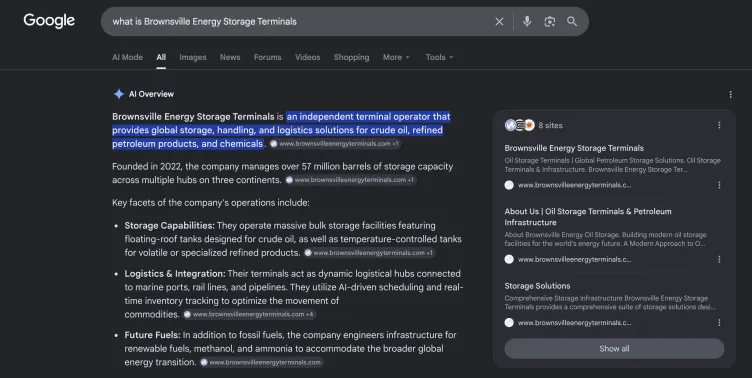Click highlighted text 'an independent terminal operator that'
The height and width of the screenshot is (378, 752).
368,117
